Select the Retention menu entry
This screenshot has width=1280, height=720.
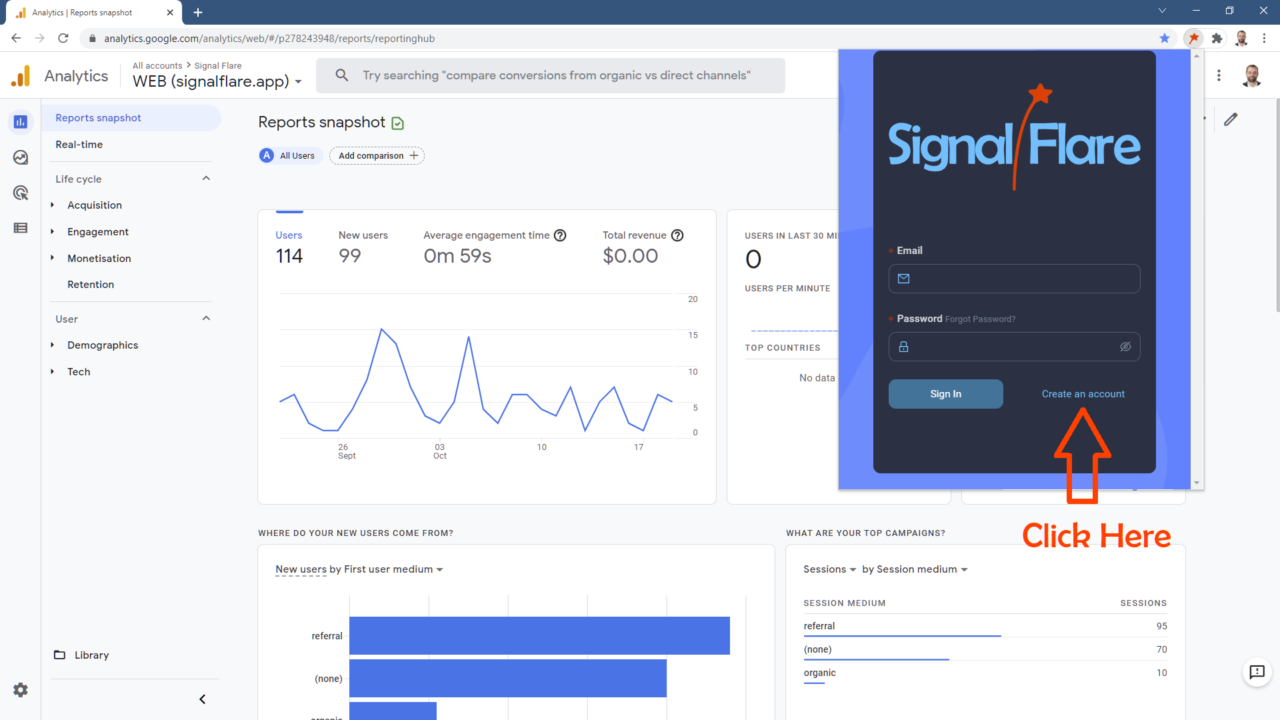click(90, 284)
